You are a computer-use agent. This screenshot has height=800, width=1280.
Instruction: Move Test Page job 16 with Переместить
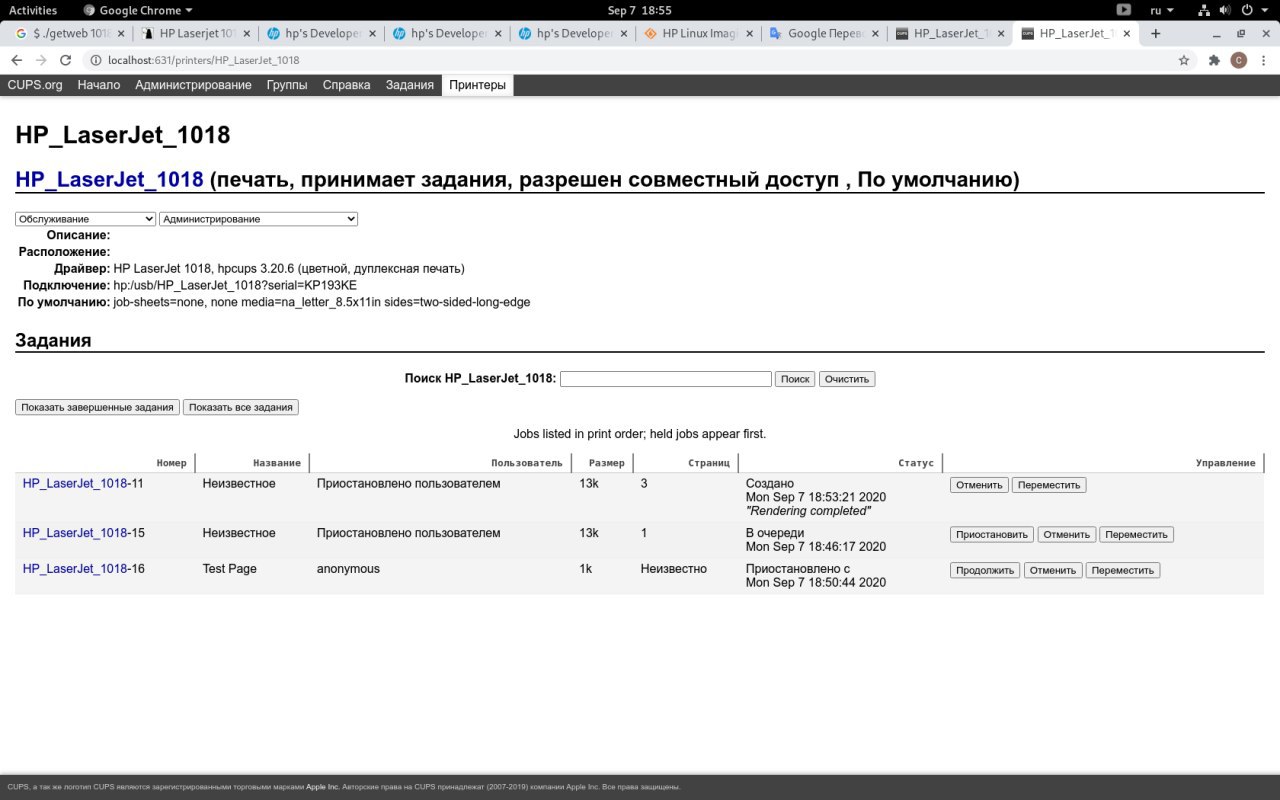(x=1122, y=570)
